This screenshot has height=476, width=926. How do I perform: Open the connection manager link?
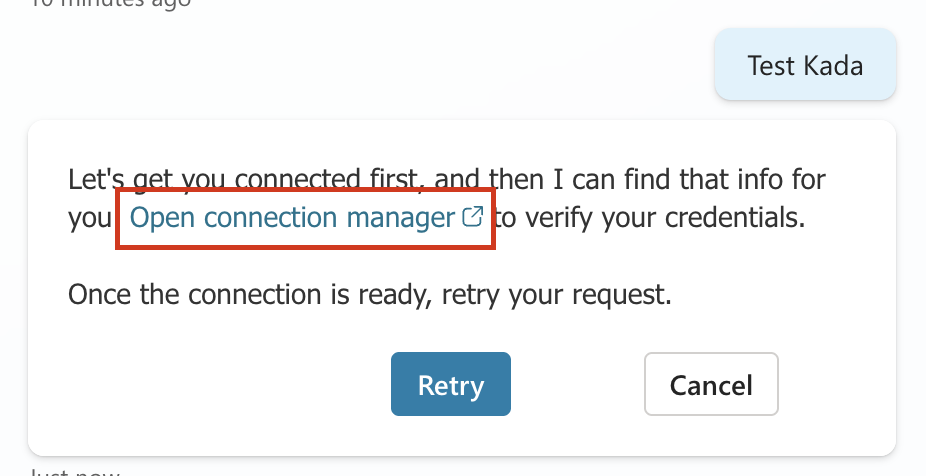293,218
